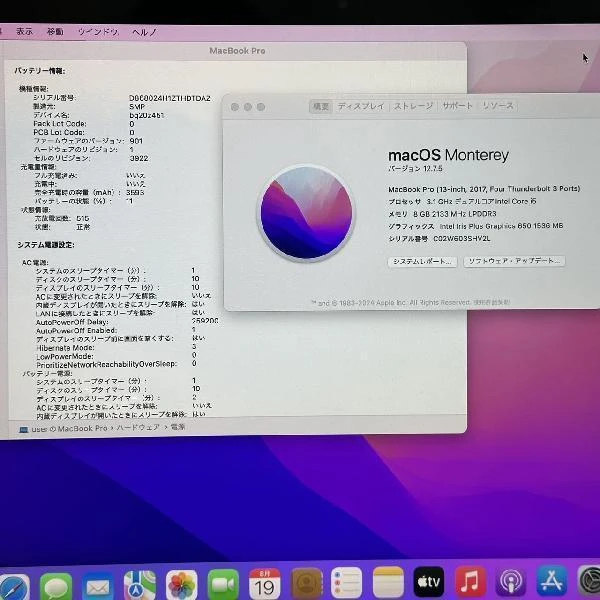Image resolution: width=600 pixels, height=600 pixels.
Task: Launch Contacts from the Dock
Action: (307, 584)
